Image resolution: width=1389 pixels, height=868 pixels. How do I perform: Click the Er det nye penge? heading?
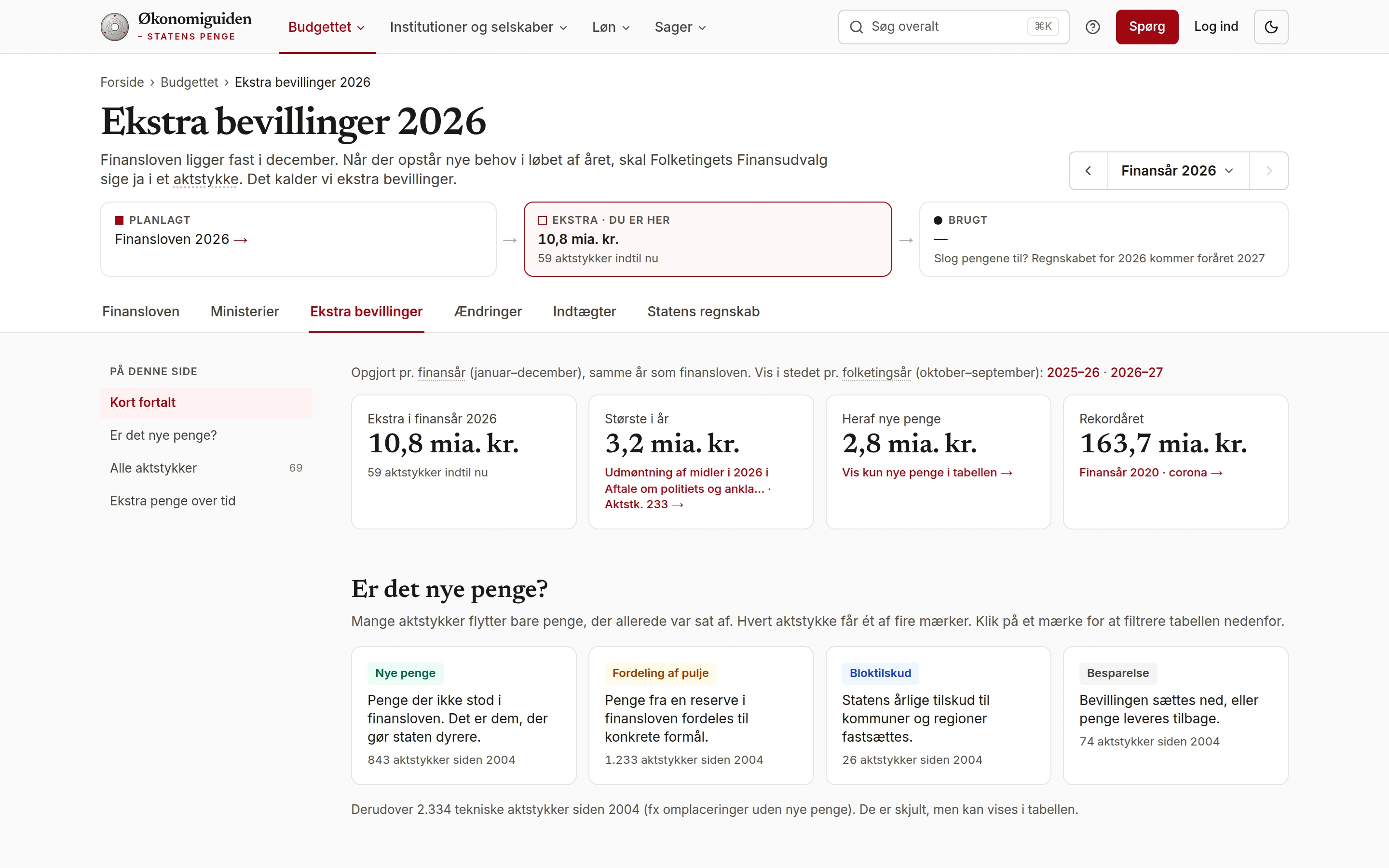(449, 589)
